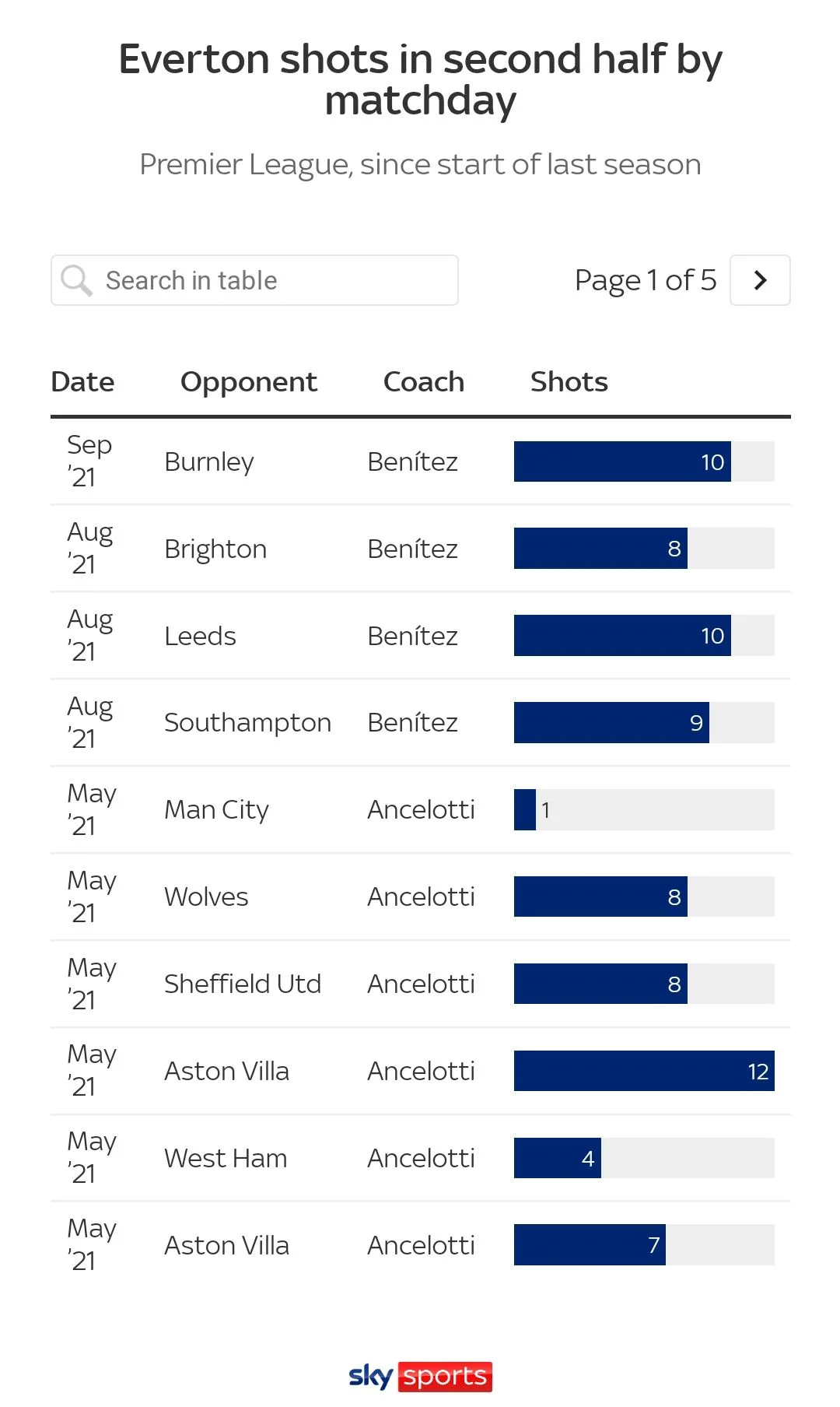This screenshot has width=840, height=1407.
Task: Select the Brighton opponent cell
Action: [215, 549]
